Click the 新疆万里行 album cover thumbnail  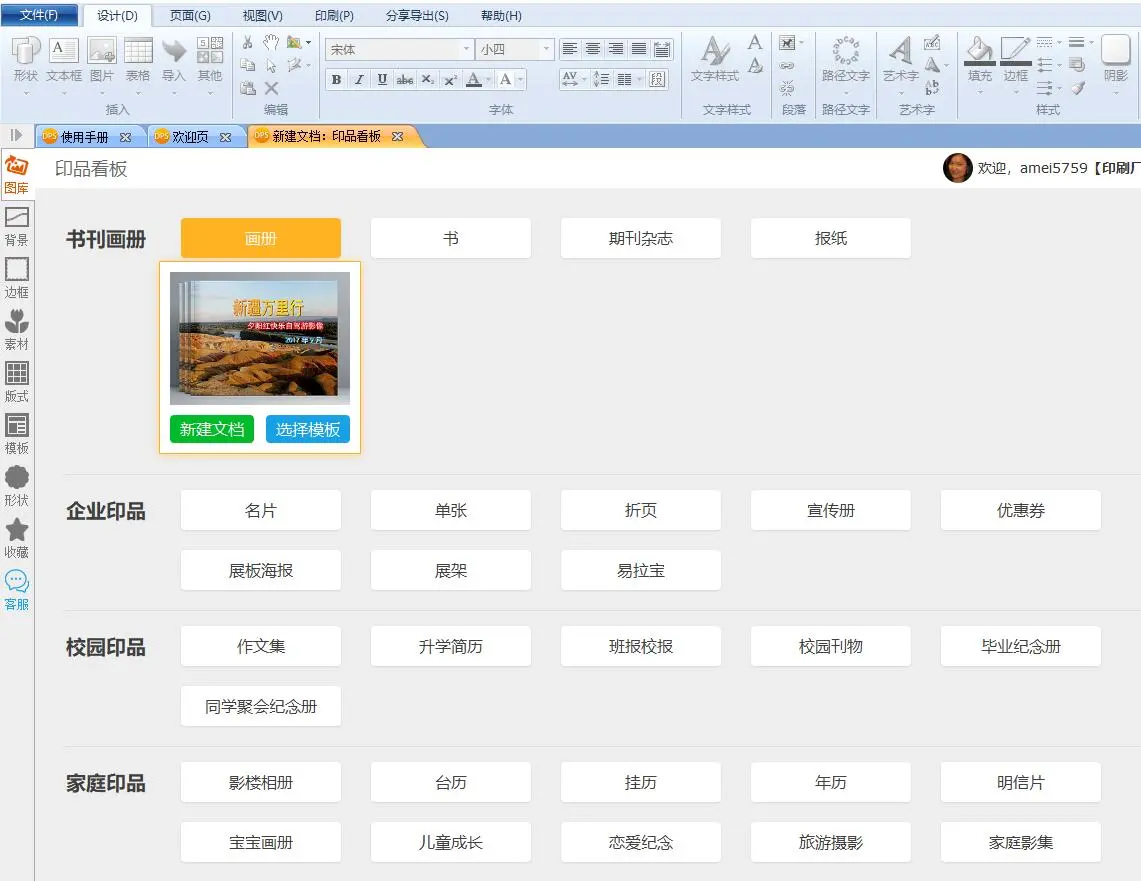pyautogui.click(x=260, y=338)
